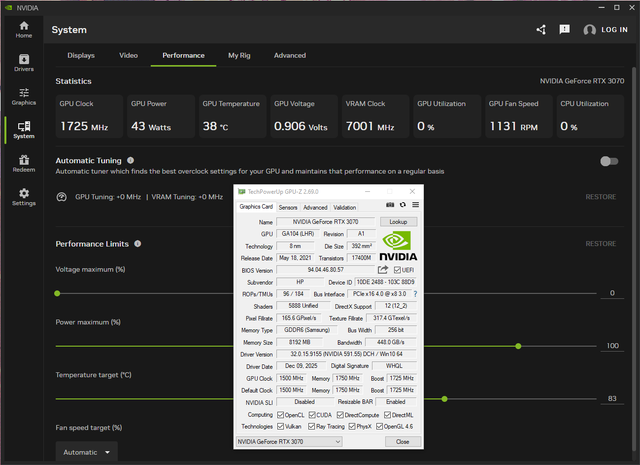Click the NVIDIA logo in GPU-Z

tap(398, 246)
